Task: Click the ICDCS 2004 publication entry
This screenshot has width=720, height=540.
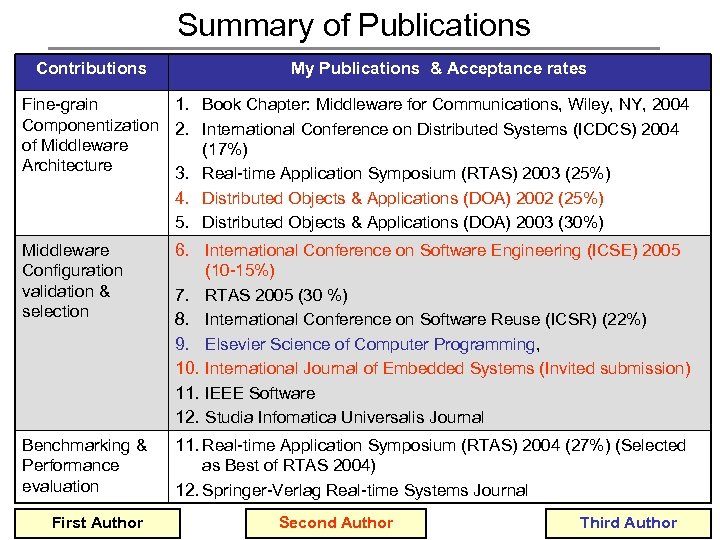Action: tap(427, 139)
